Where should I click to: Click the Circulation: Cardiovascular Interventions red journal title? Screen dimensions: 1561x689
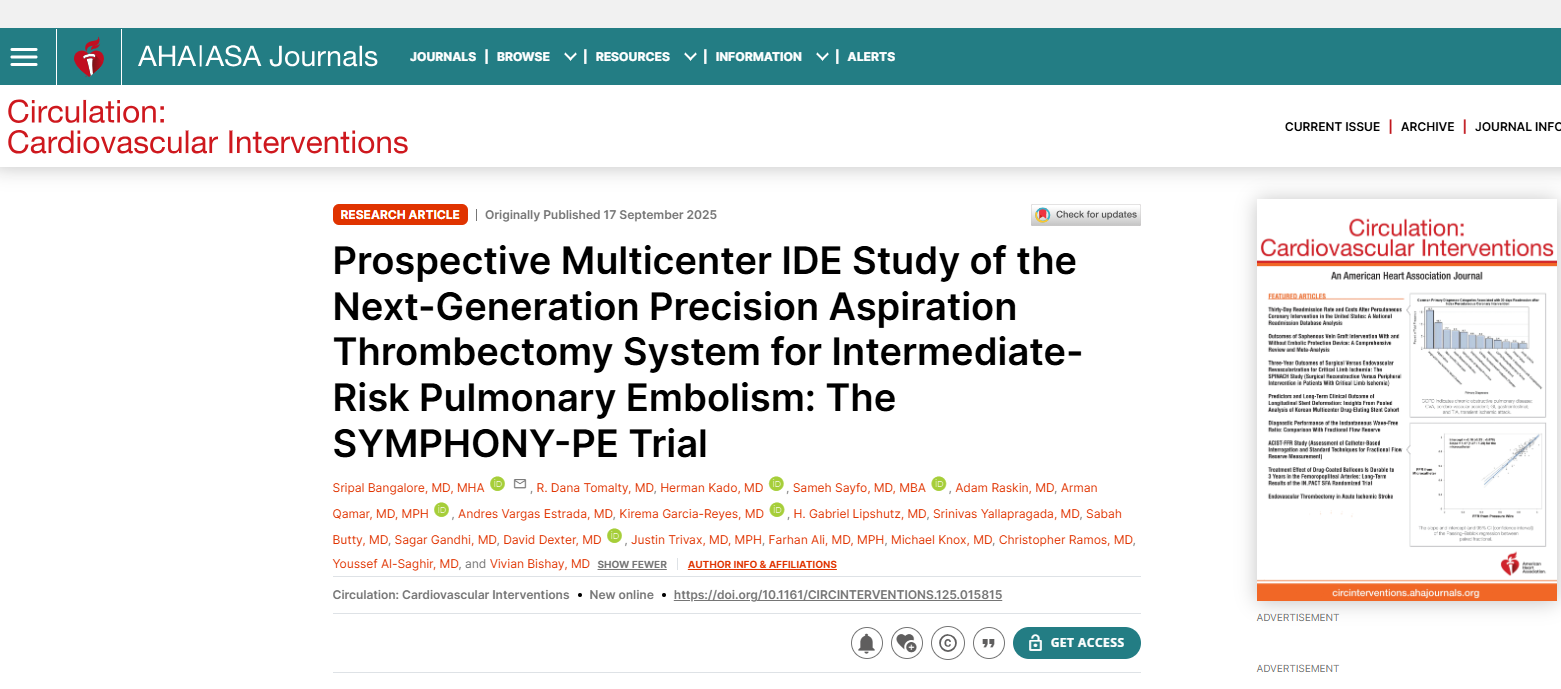coord(208,127)
